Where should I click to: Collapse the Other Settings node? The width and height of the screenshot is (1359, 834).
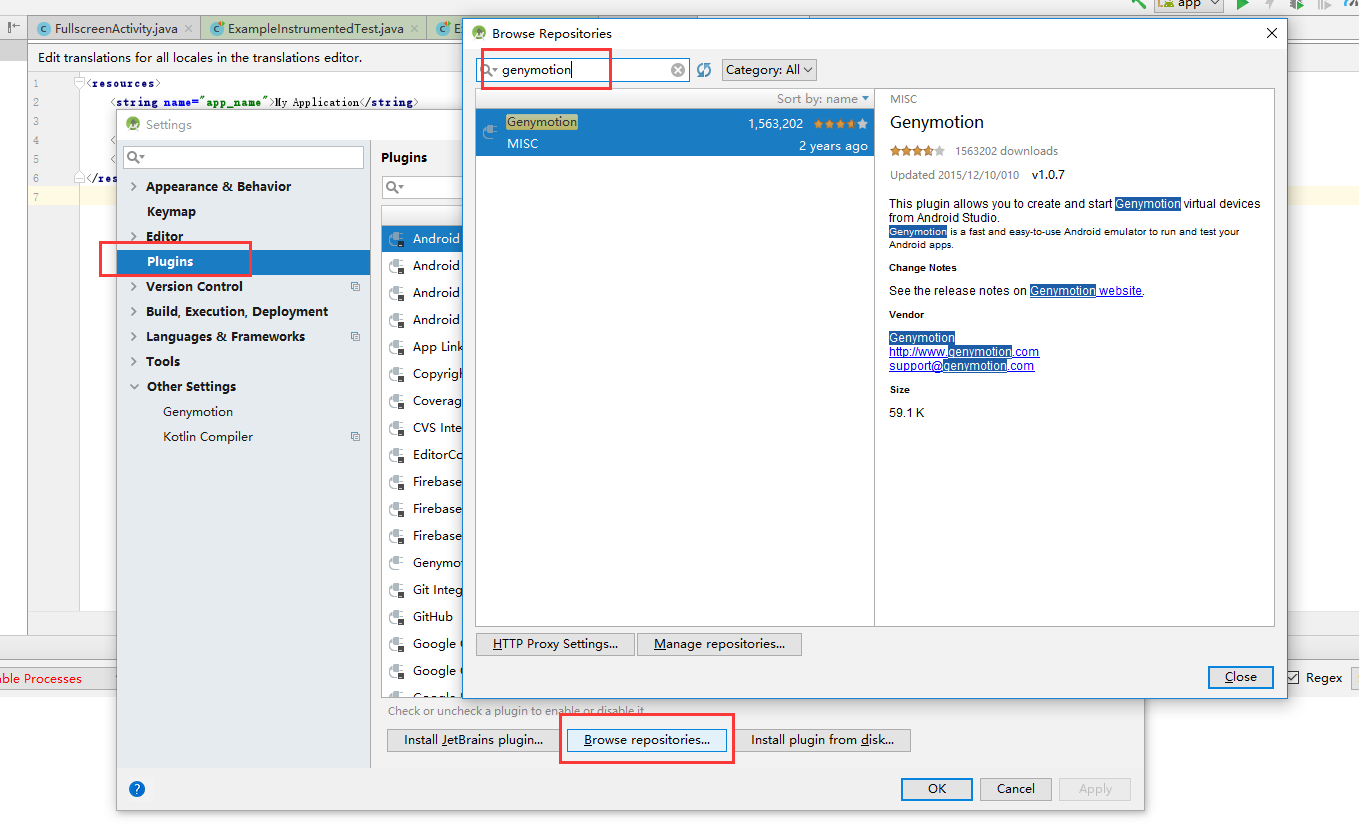coord(134,387)
